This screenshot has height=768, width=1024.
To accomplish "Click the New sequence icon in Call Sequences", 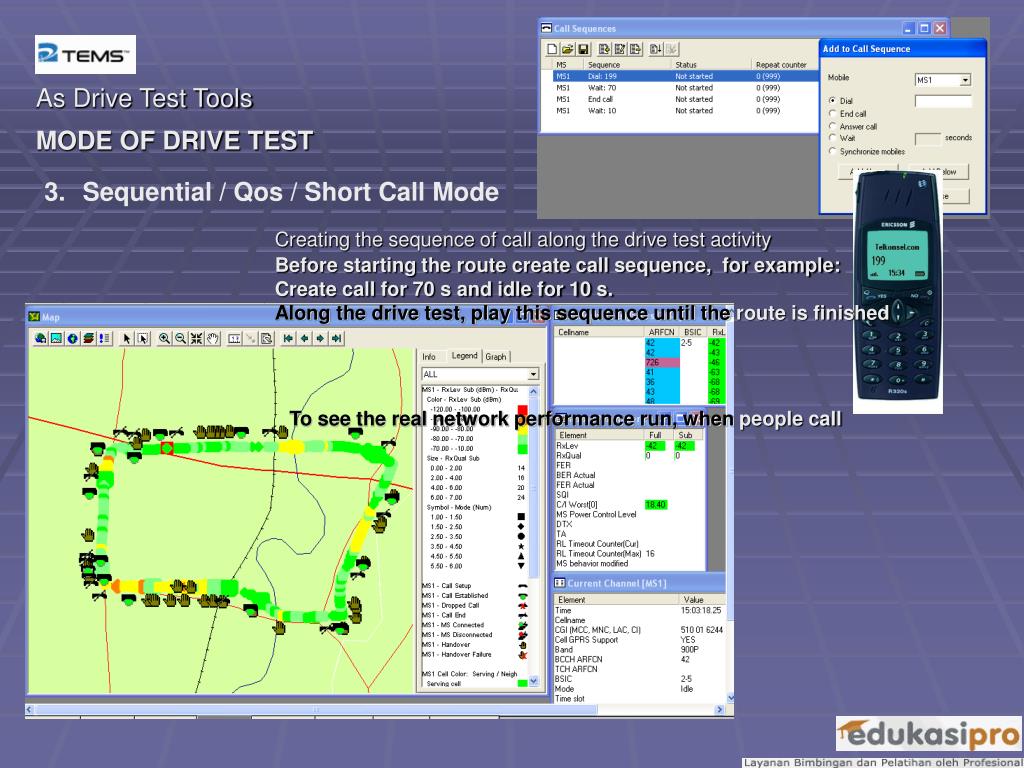I will click(x=552, y=49).
